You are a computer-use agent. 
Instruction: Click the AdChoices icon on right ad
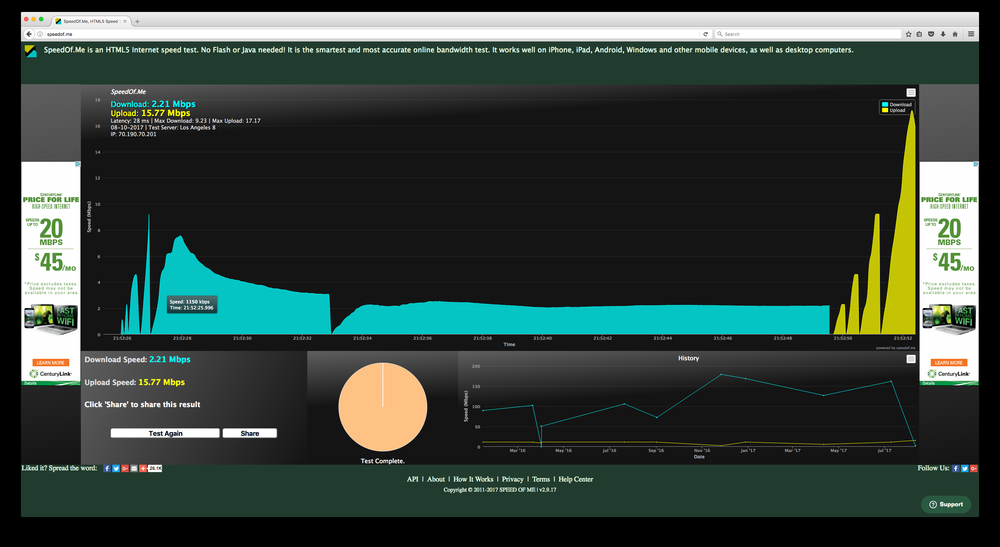tap(976, 164)
